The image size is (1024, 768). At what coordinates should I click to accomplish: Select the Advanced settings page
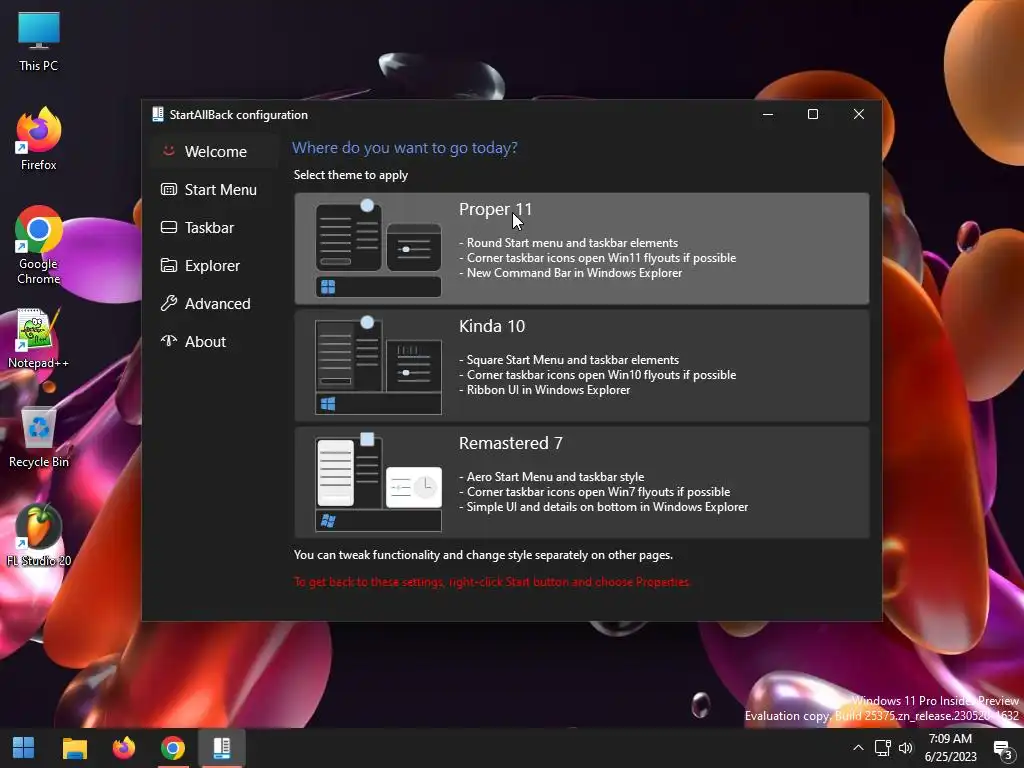click(x=214, y=303)
